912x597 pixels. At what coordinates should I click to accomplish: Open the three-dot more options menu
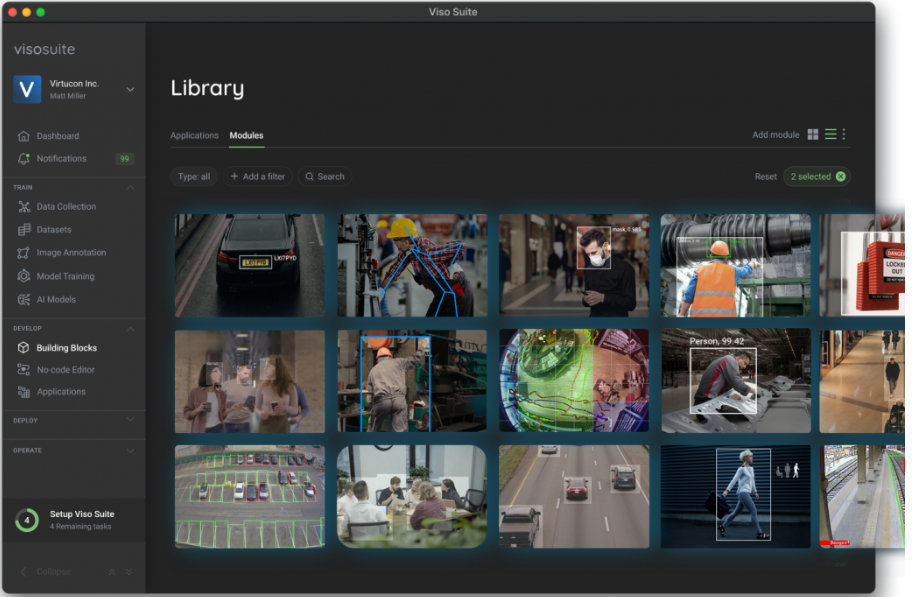(844, 134)
